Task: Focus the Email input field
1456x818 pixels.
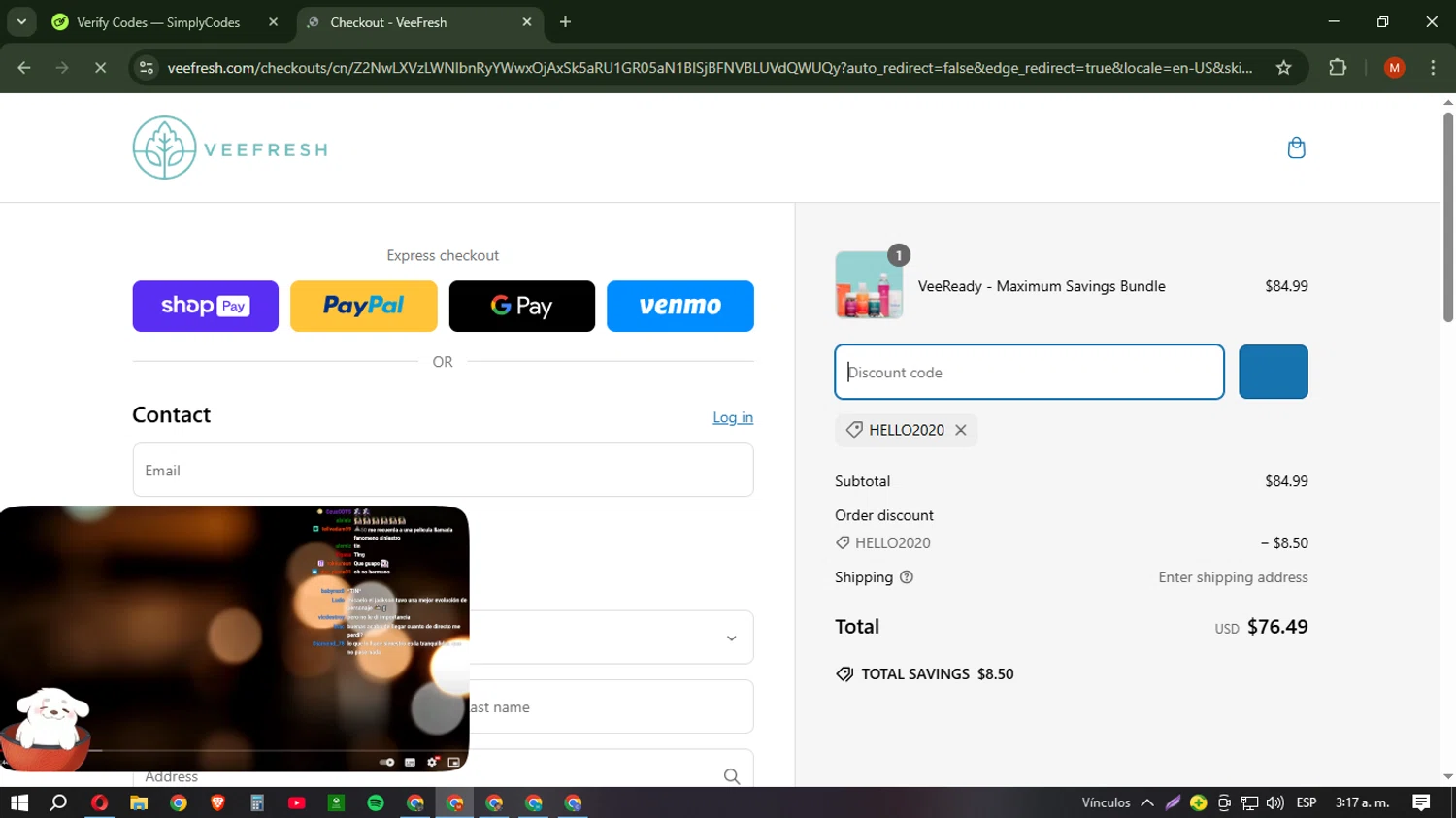Action: pyautogui.click(x=443, y=470)
